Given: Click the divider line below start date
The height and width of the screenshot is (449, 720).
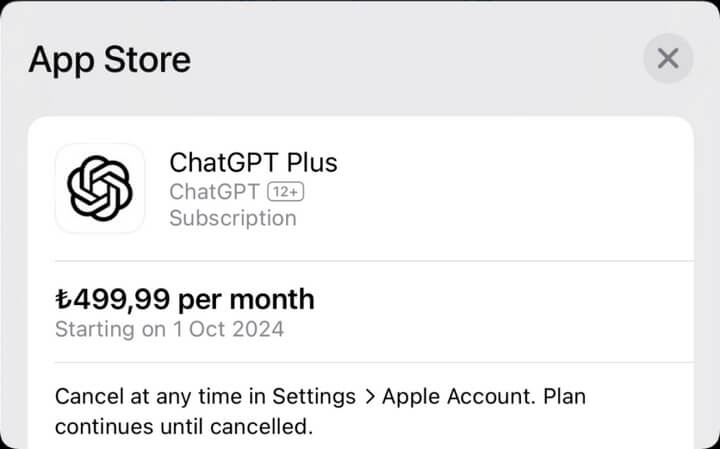Looking at the screenshot, I should click(x=374, y=362).
